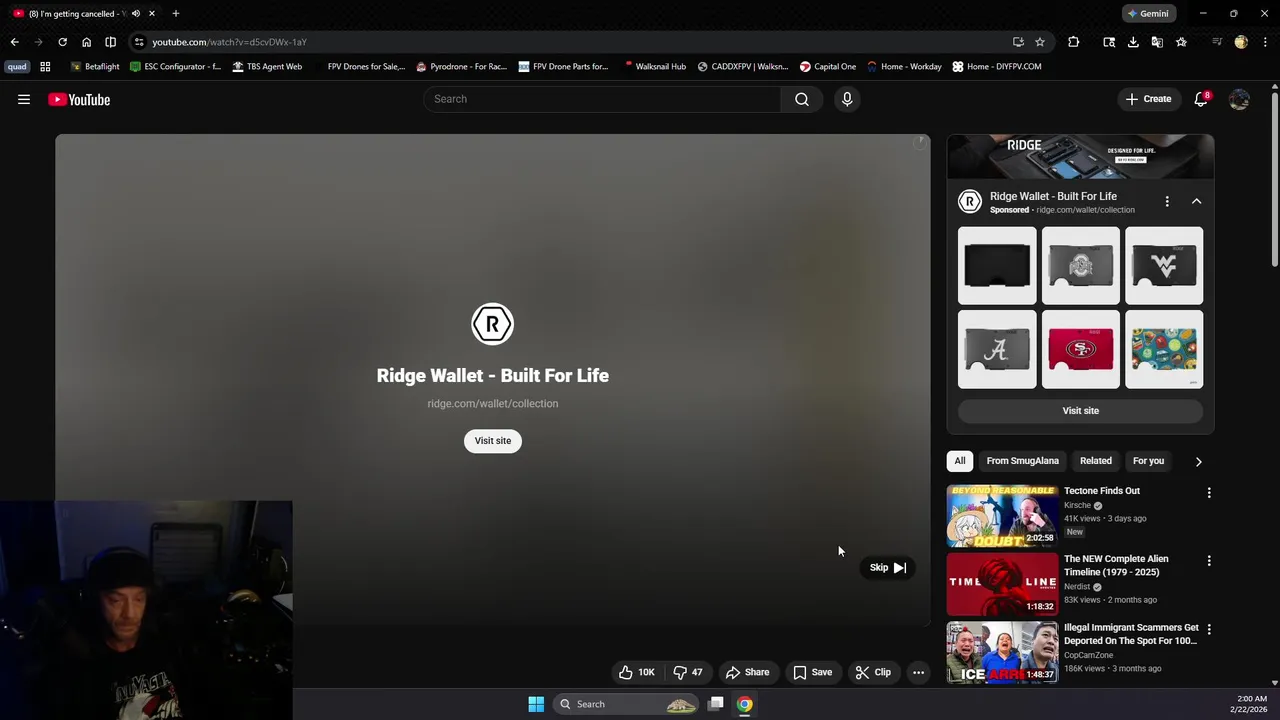
Task: Select the colorful pattern wallet thumbnail
Action: (x=1164, y=349)
